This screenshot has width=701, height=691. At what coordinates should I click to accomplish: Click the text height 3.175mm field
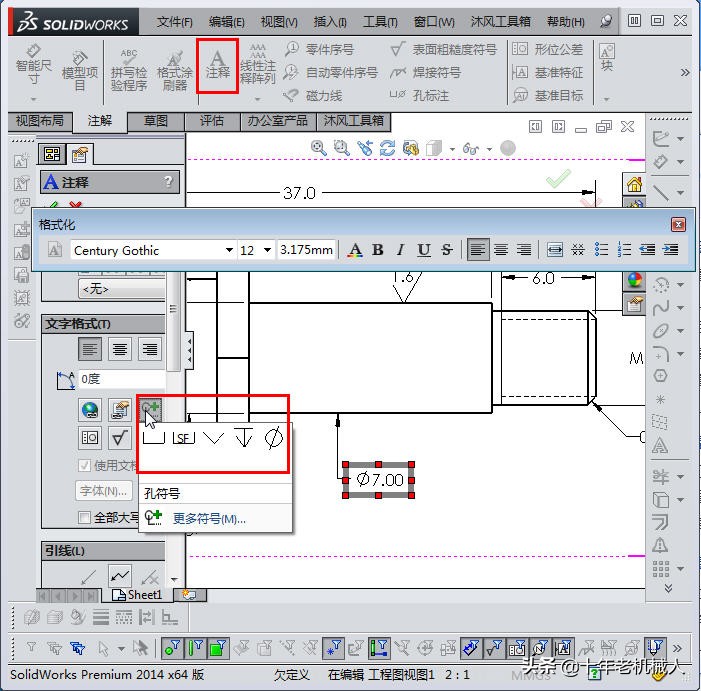(307, 250)
